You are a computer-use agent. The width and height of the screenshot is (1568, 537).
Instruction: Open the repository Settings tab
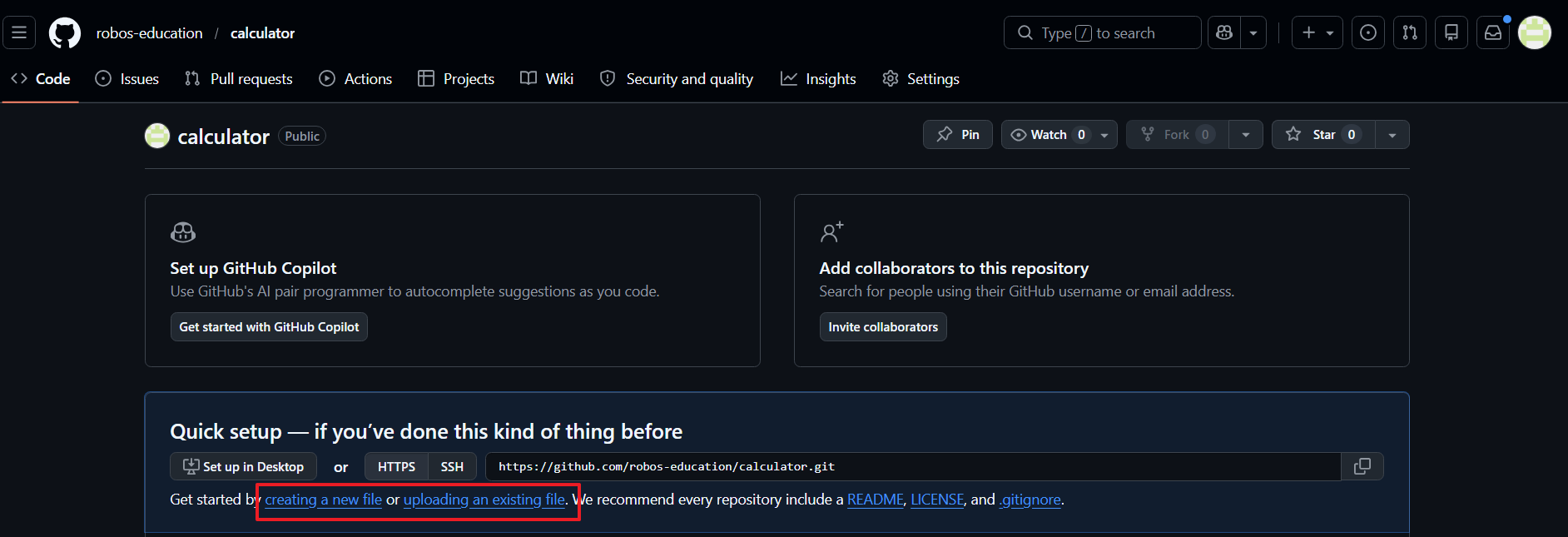920,78
